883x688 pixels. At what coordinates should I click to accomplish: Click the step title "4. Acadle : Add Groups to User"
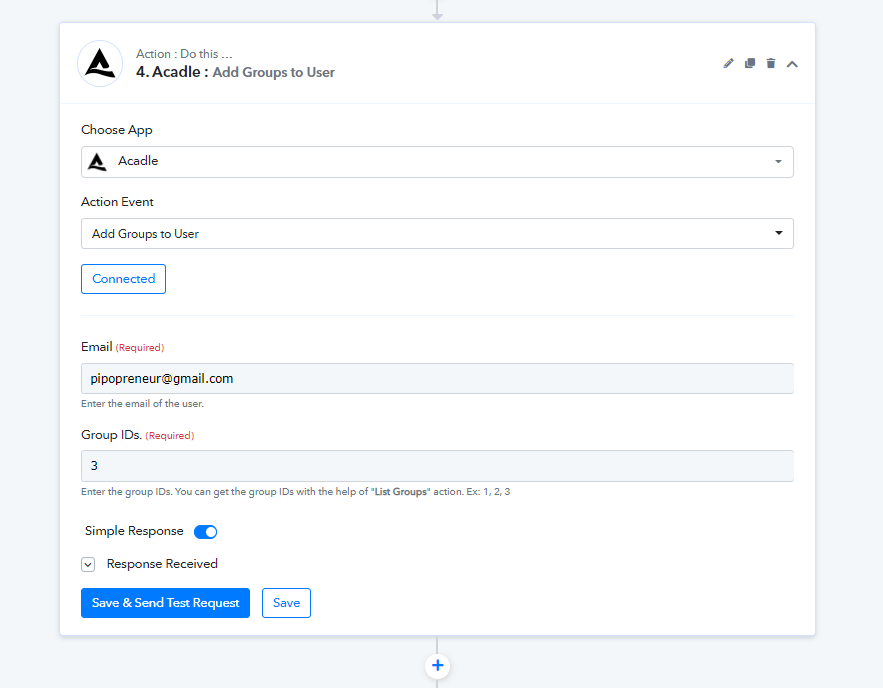click(x=235, y=72)
